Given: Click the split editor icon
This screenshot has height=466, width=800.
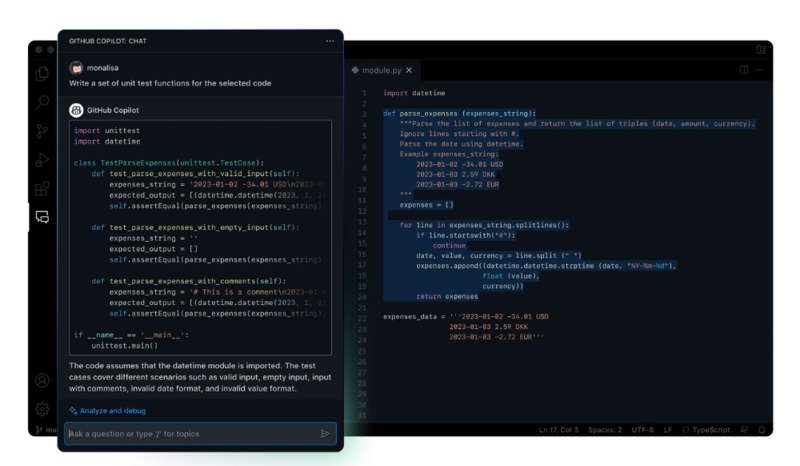Looking at the screenshot, I should (743, 70).
